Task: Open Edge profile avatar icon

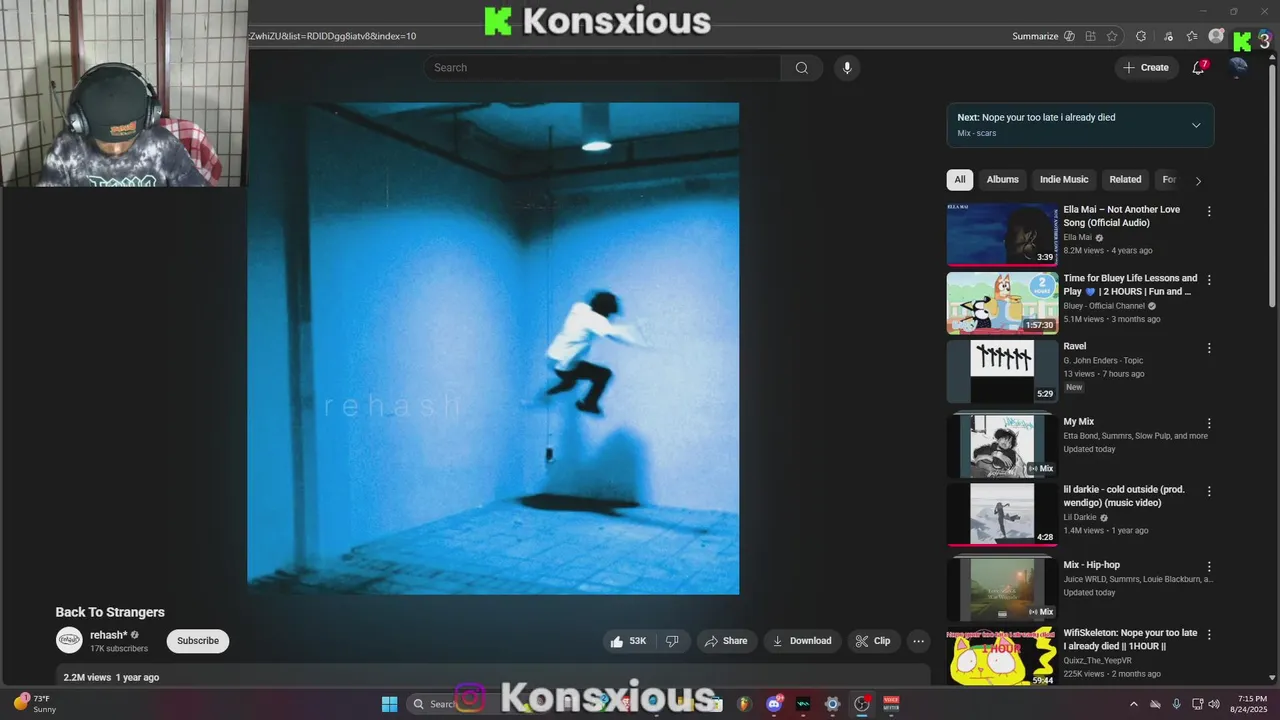Action: pyautogui.click(x=1216, y=36)
